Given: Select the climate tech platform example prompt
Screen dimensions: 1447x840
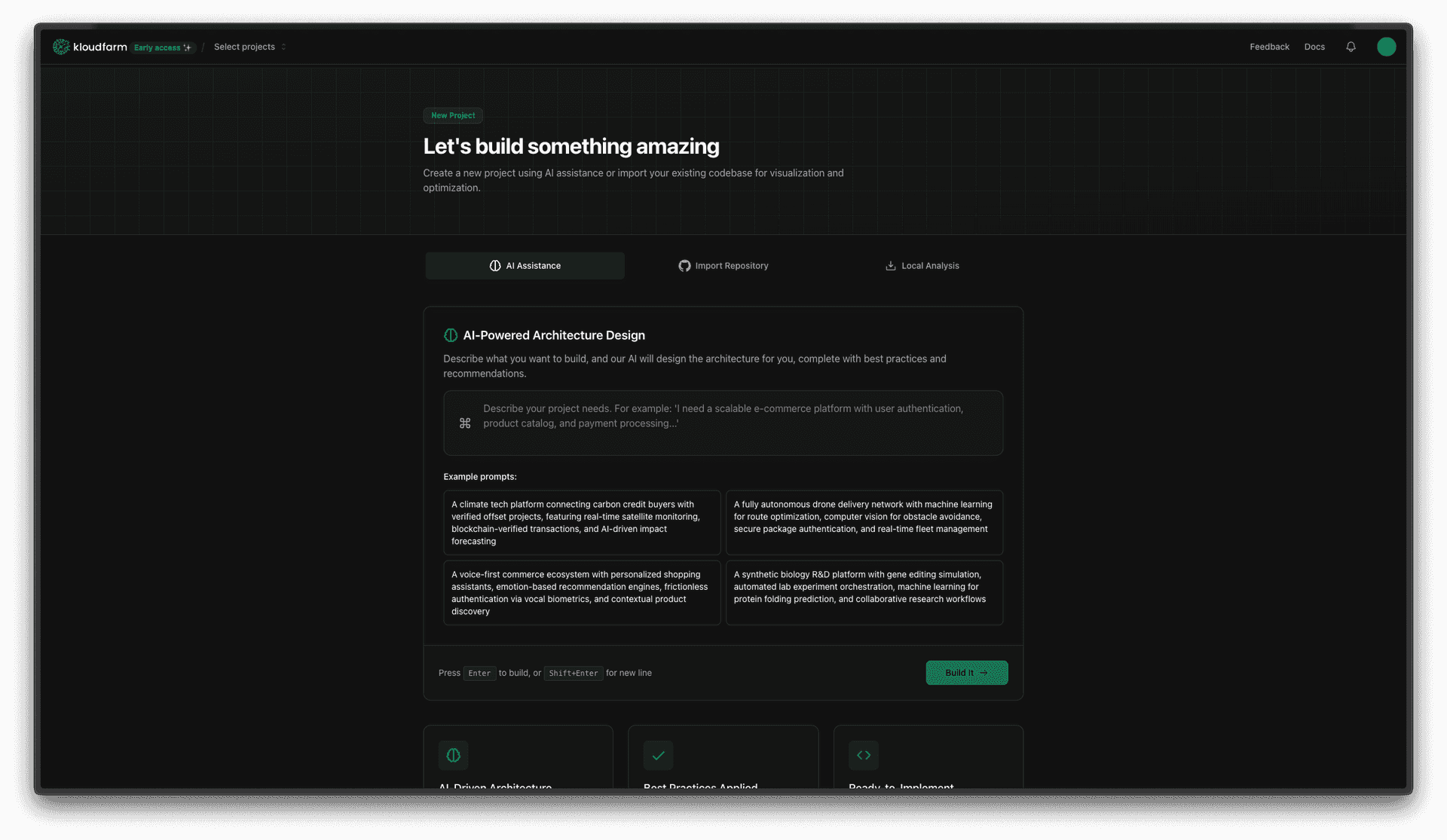Looking at the screenshot, I should click(581, 522).
